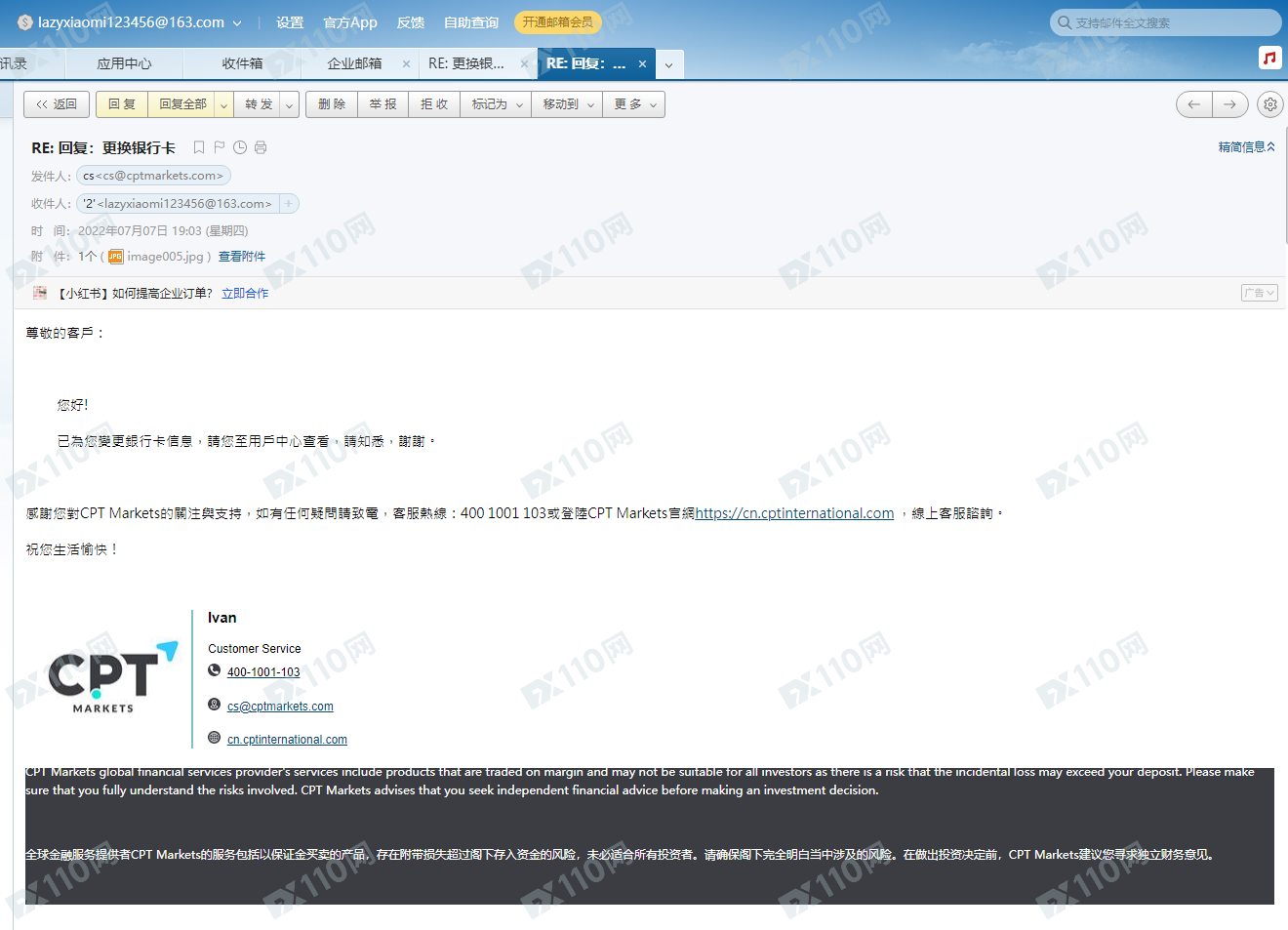Viewport: 1288px width, 930px height.
Task: Click sender chip cs<cs@cptmarkets.com>
Action: [x=153, y=176]
